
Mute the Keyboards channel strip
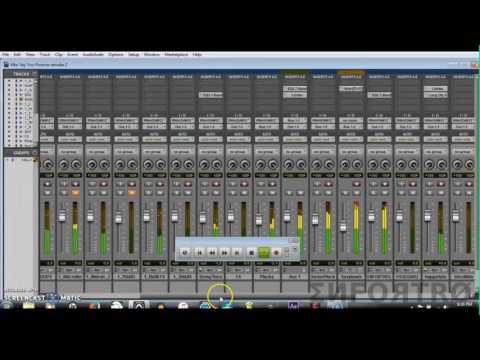point(357,193)
